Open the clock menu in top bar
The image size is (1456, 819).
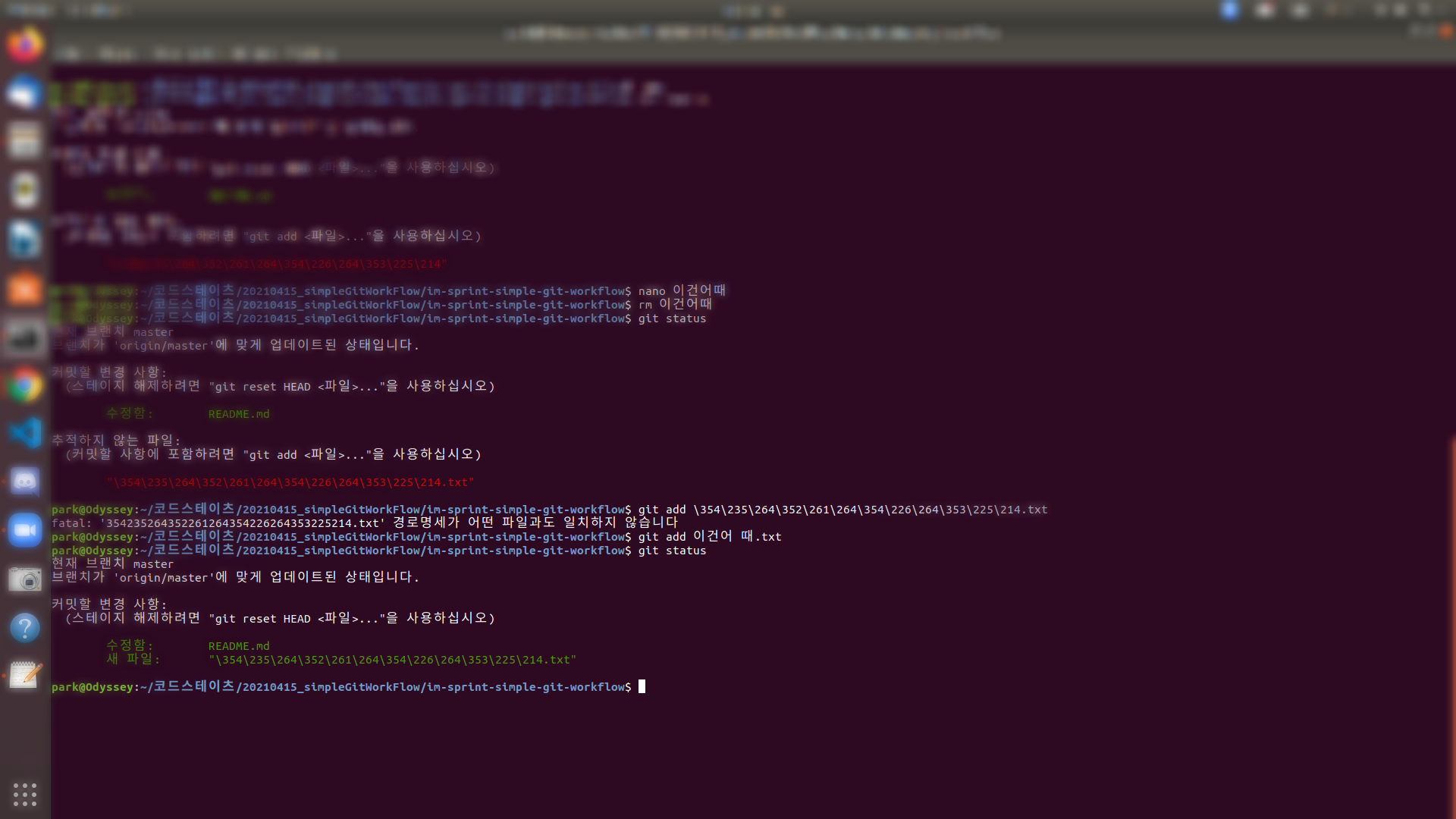(752, 10)
